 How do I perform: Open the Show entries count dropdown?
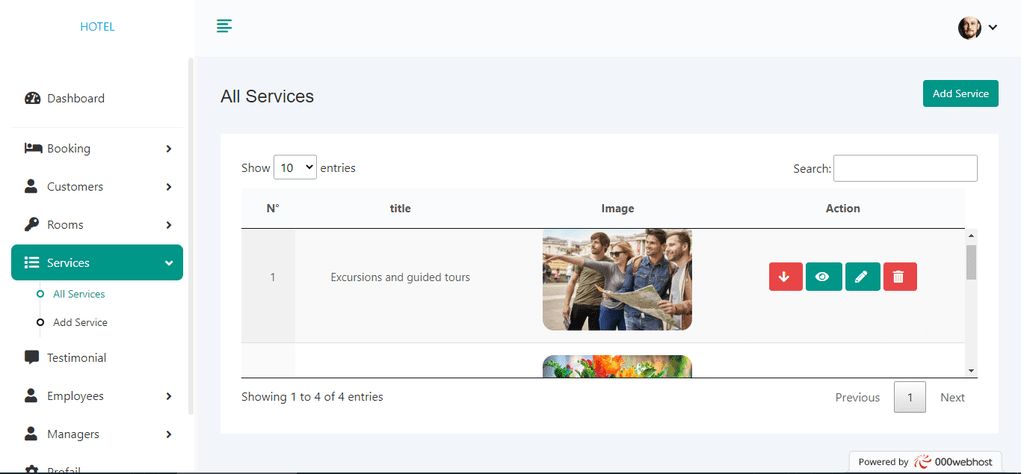coord(295,168)
